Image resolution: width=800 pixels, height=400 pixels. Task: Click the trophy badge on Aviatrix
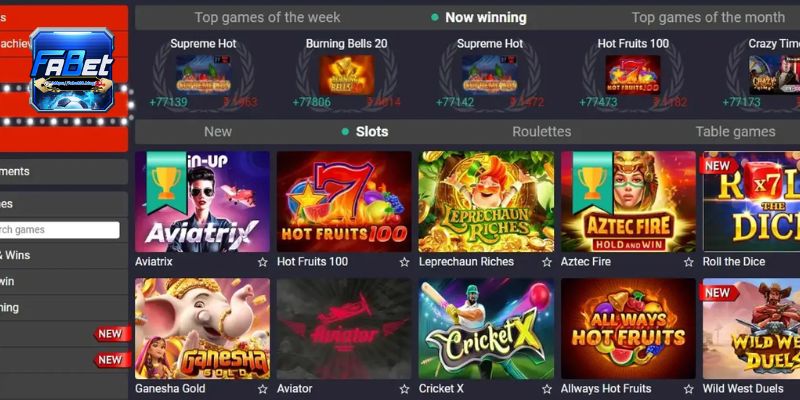pos(166,182)
